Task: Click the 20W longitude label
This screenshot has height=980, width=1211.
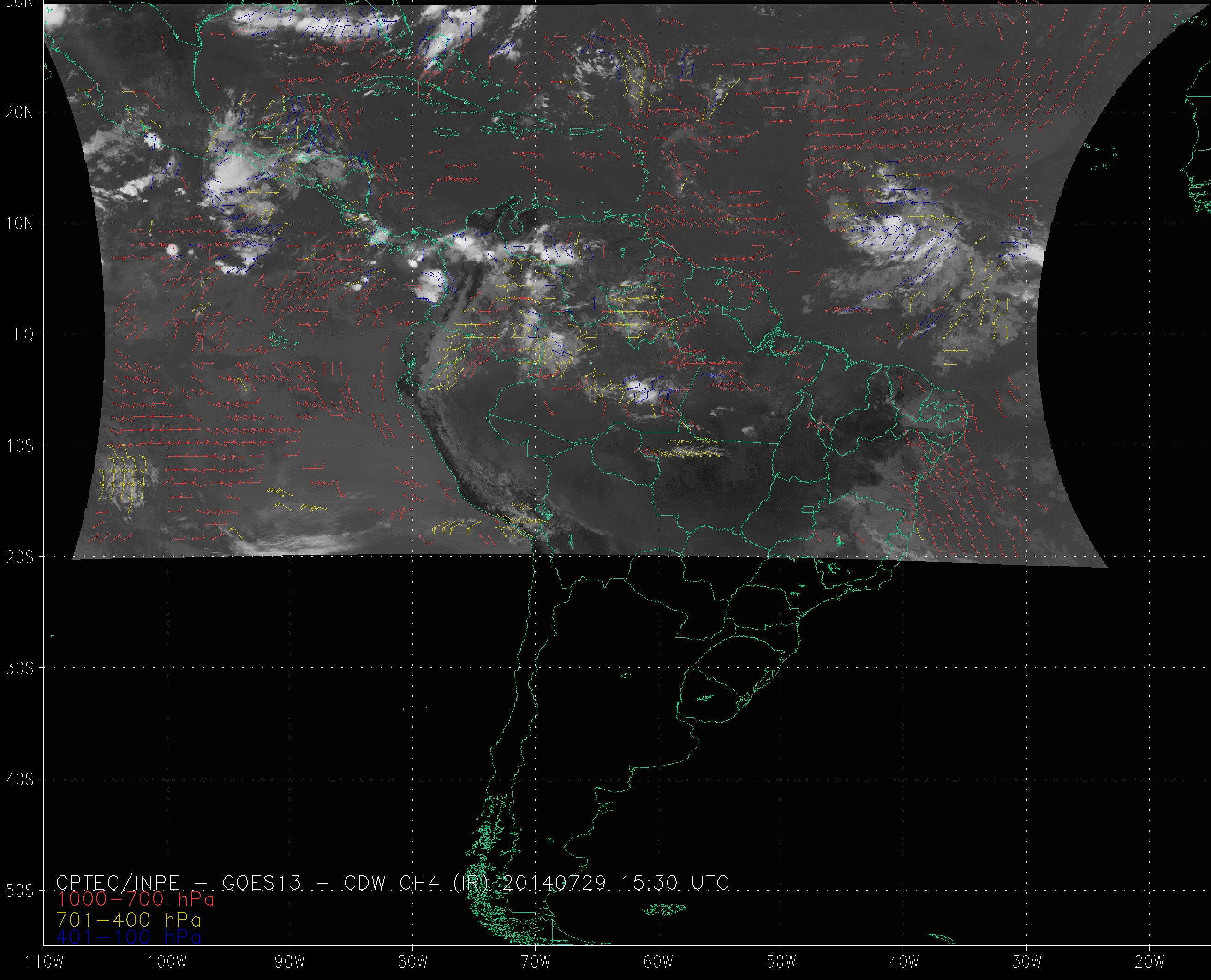Action: click(1150, 962)
